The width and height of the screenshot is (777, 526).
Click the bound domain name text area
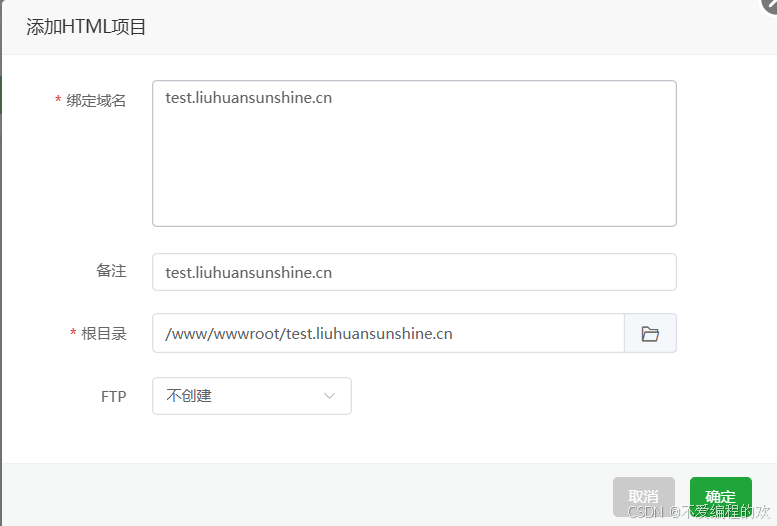(x=414, y=154)
